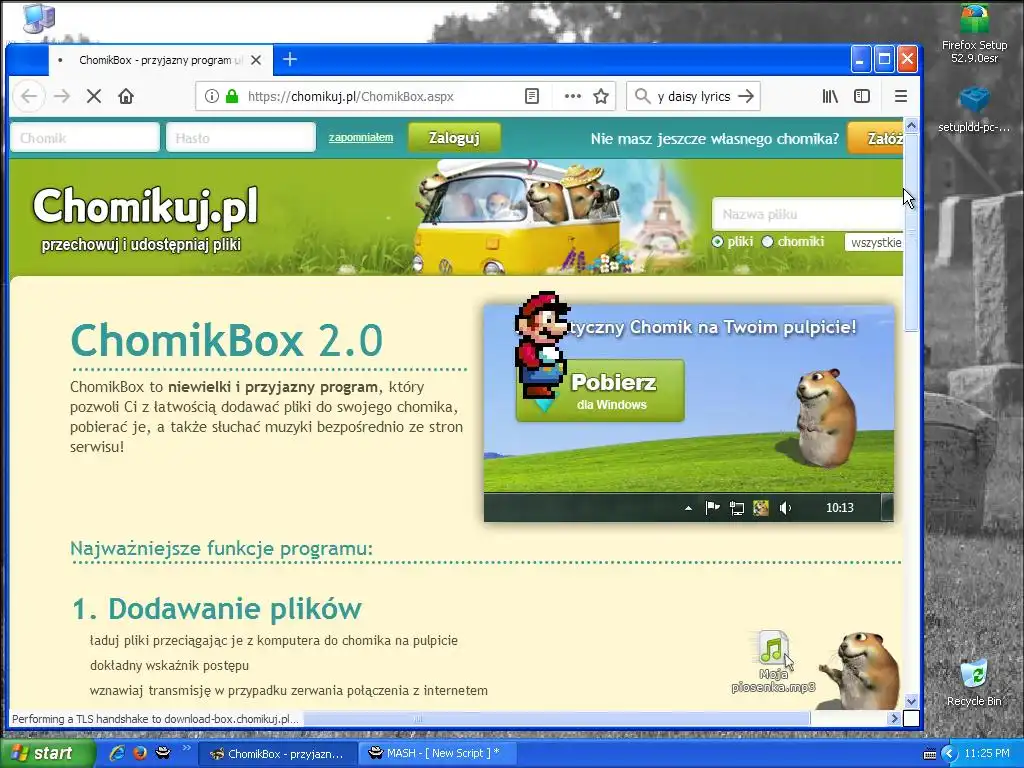Click the MASH icon in quick launch
The width and height of the screenshot is (1024, 768).
tap(163, 753)
